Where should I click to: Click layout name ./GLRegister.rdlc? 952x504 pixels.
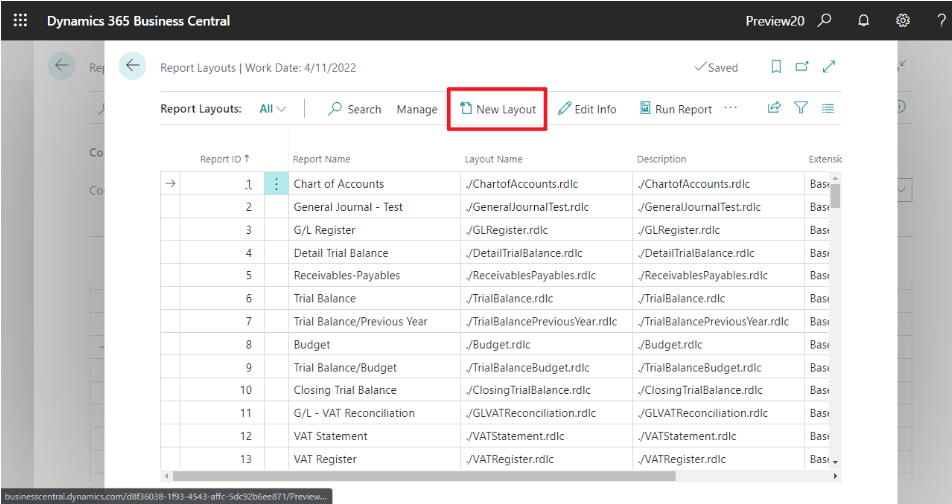coord(506,230)
